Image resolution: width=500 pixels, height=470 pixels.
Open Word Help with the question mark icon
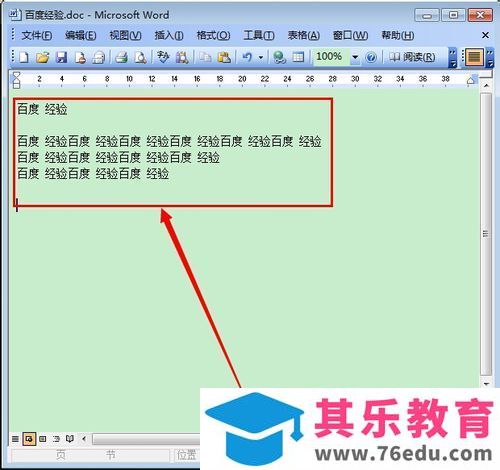[x=371, y=57]
